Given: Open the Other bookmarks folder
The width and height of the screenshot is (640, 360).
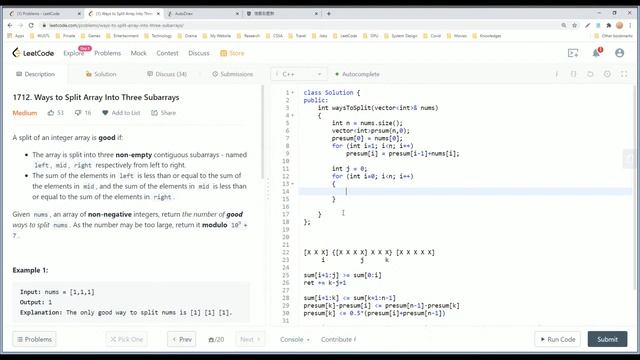Looking at the screenshot, I should coord(613,36).
